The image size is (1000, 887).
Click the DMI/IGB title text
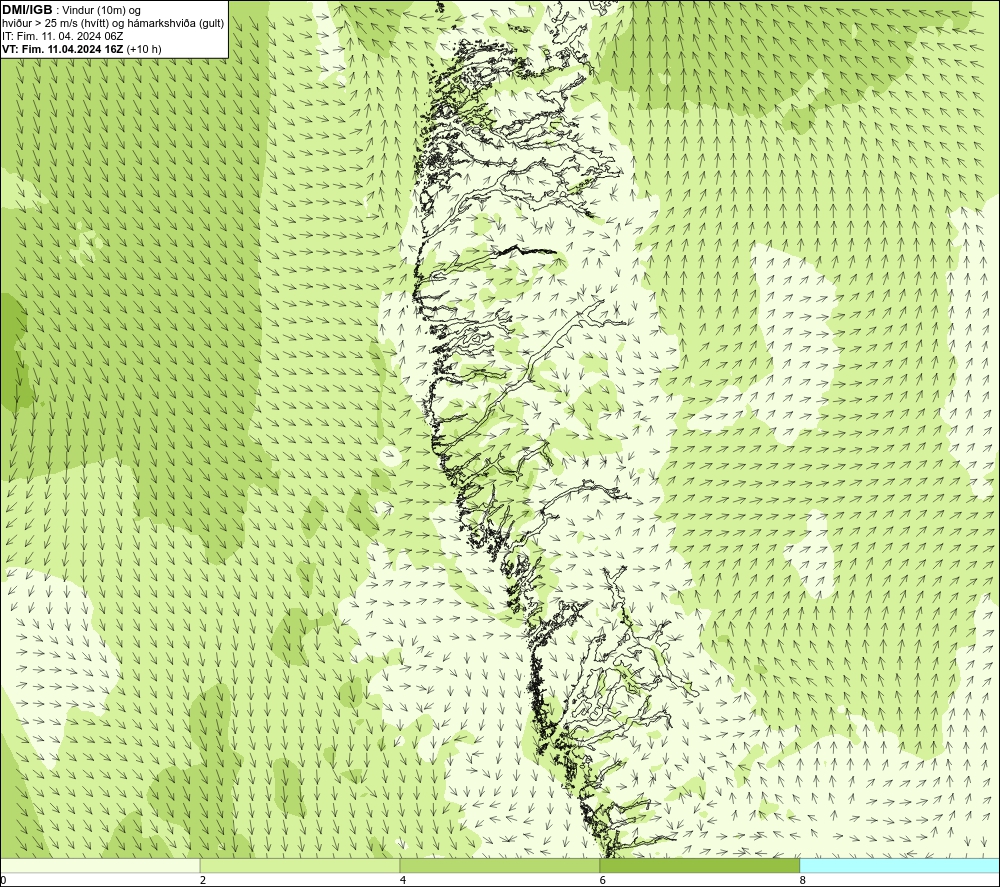(27, 10)
